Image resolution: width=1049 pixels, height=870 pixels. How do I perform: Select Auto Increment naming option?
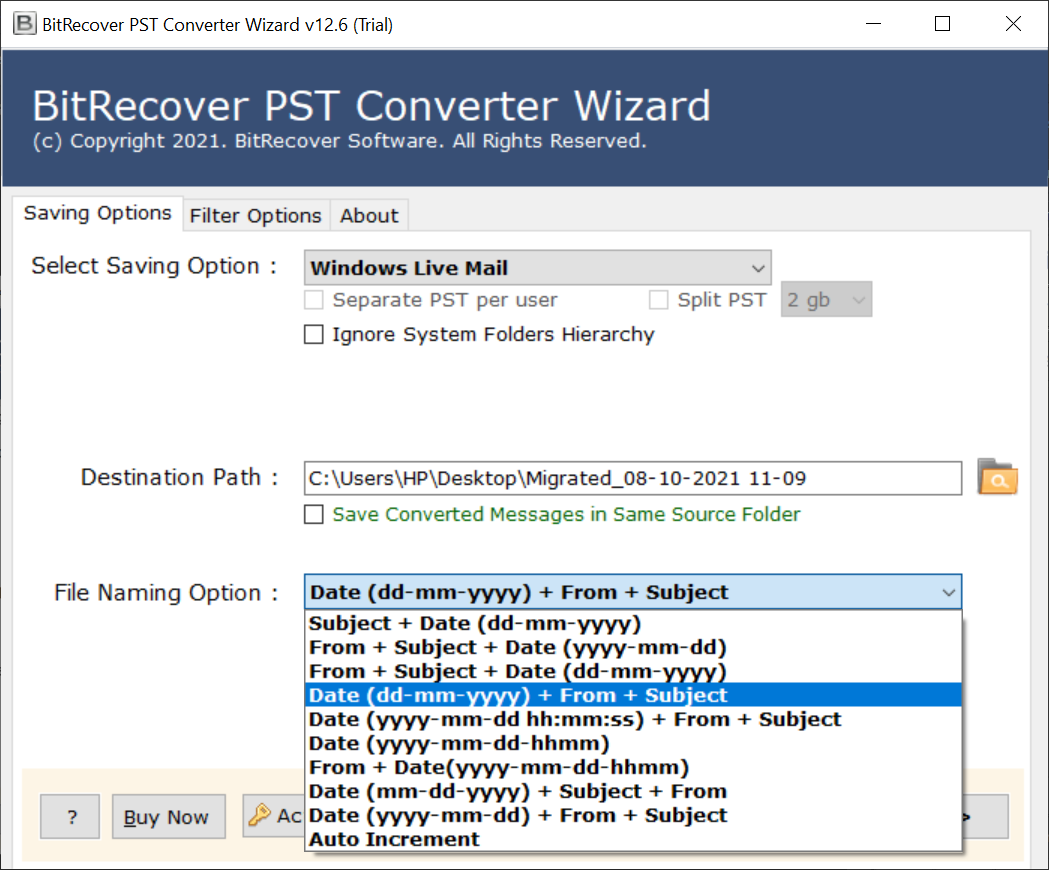tap(633, 839)
